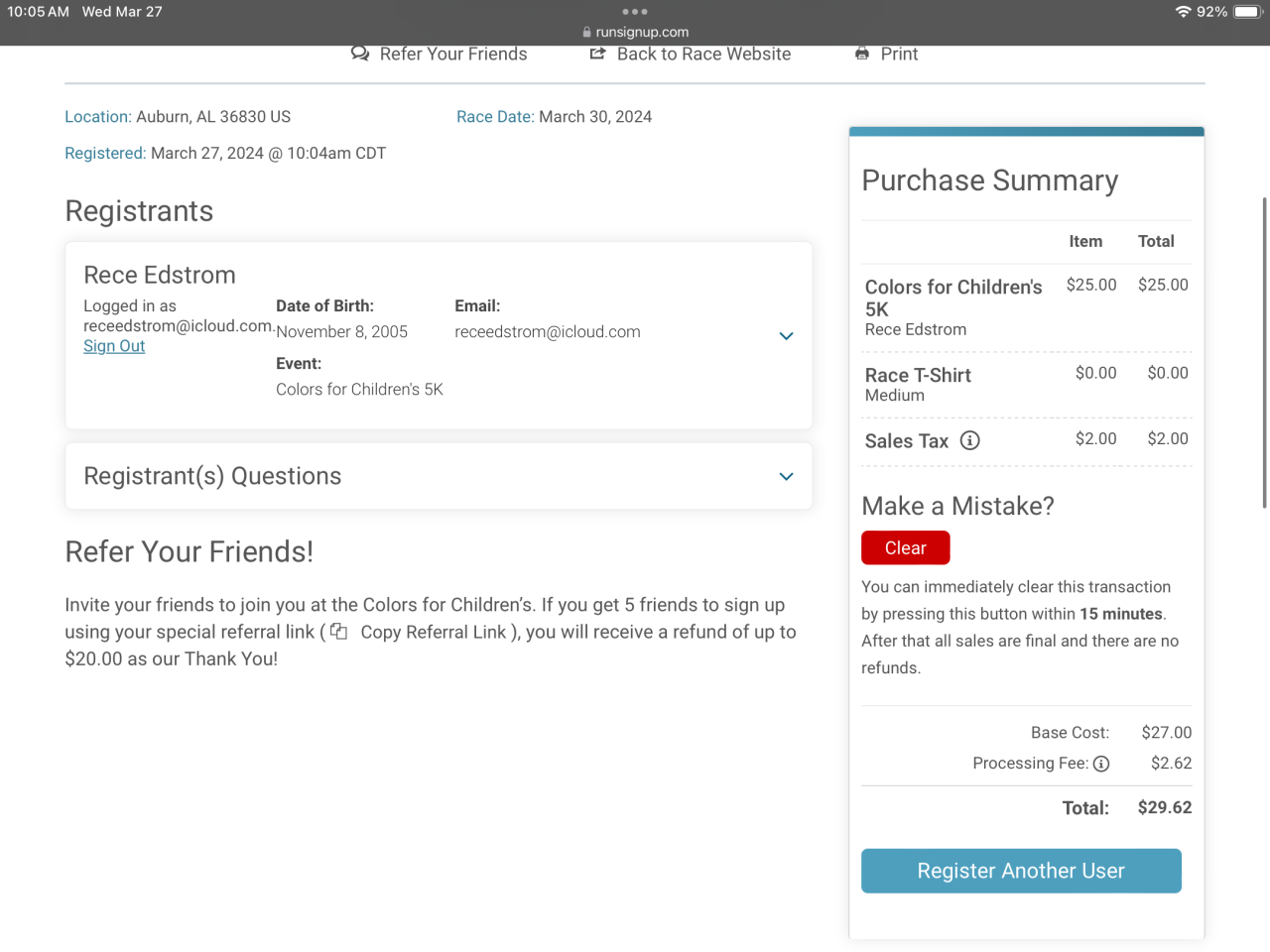Open the Sales Tax info icon
1270x952 pixels.
point(970,441)
